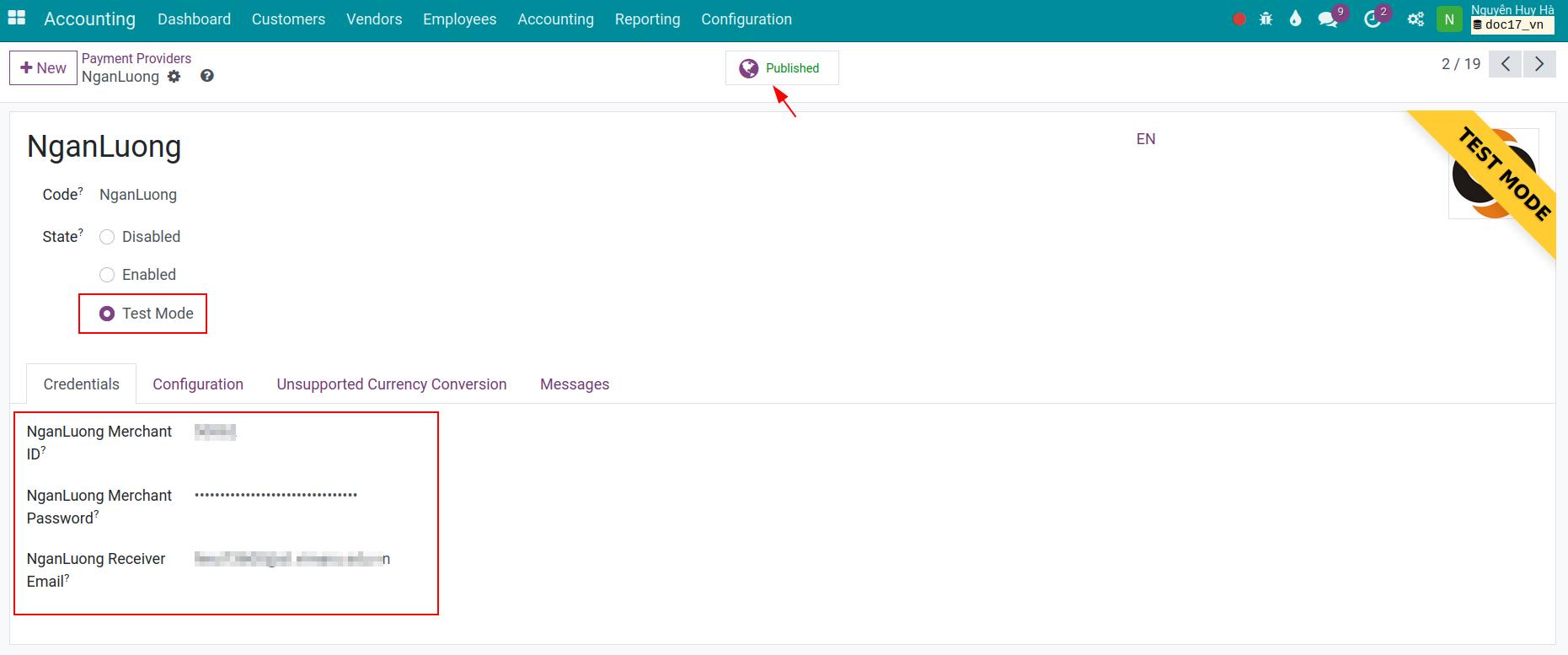Go to previous record arrow
The image size is (1568, 655).
(1505, 64)
